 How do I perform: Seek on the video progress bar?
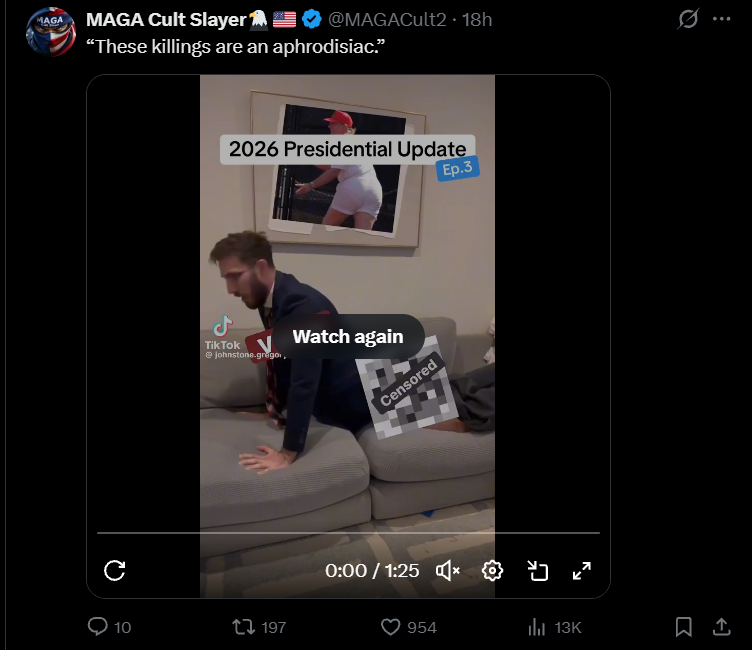point(348,532)
